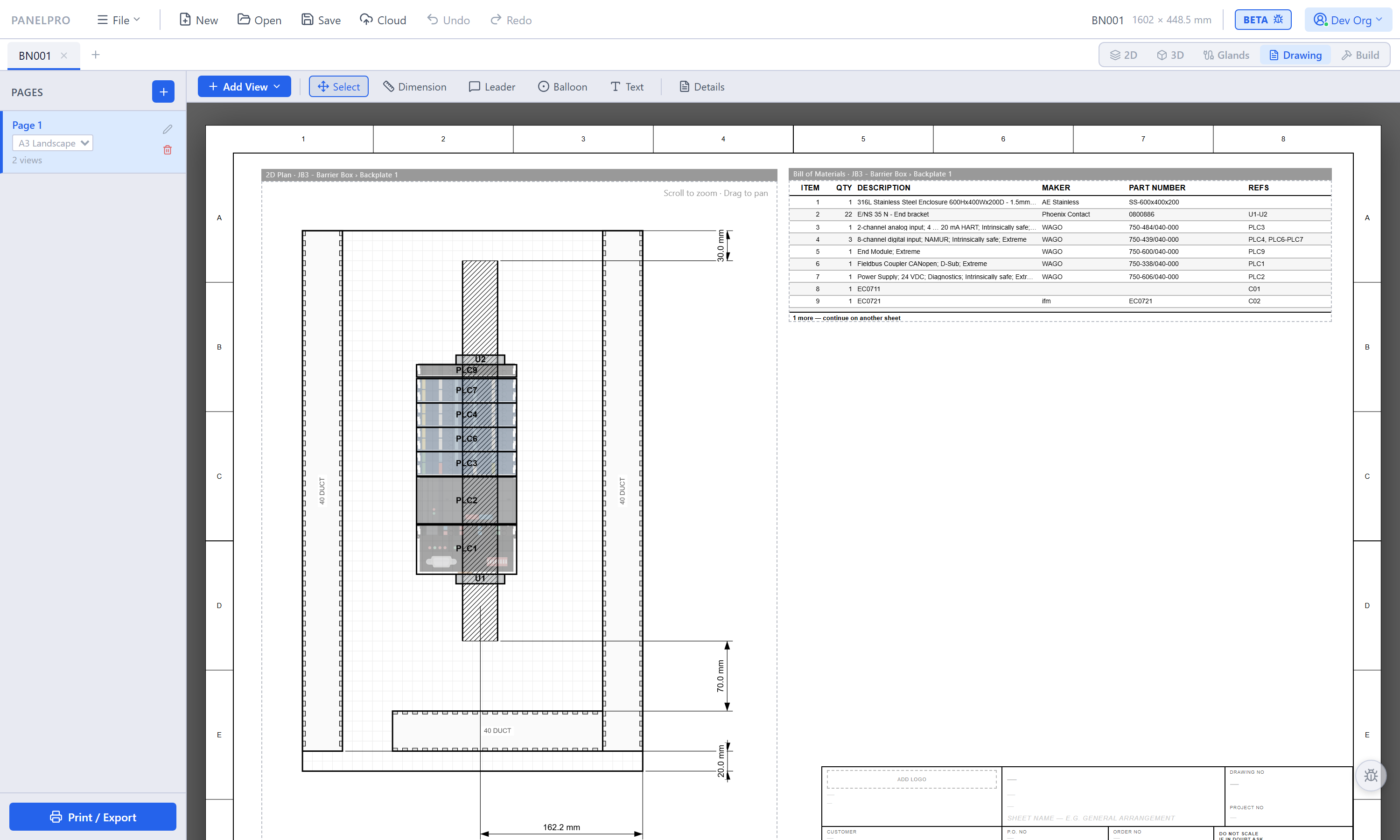This screenshot has width=1400, height=840.
Task: Select the Bill of Materials view header
Action: (1060, 174)
